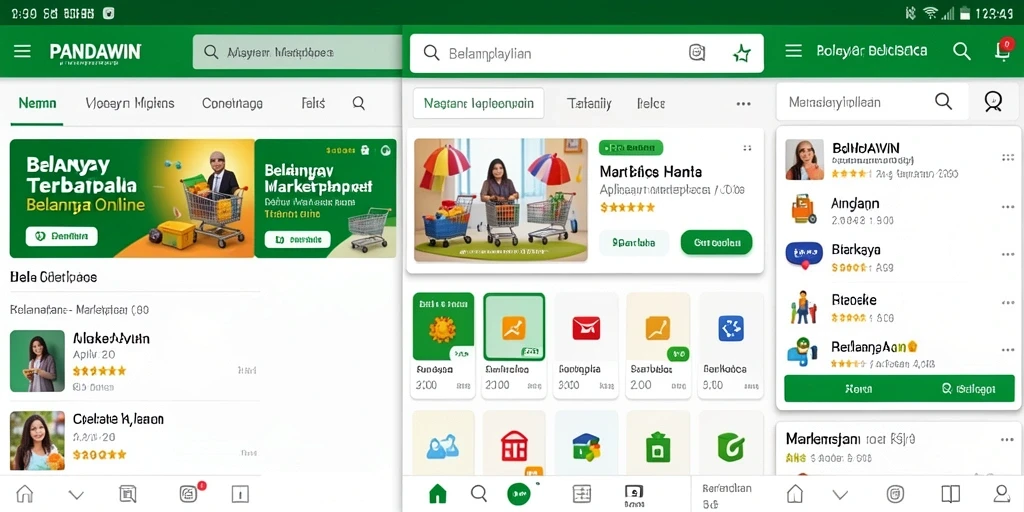Image resolution: width=1024 pixels, height=512 pixels.
Task: Open three-dot menu for the Blarkaya row
Action: [x=1008, y=254]
